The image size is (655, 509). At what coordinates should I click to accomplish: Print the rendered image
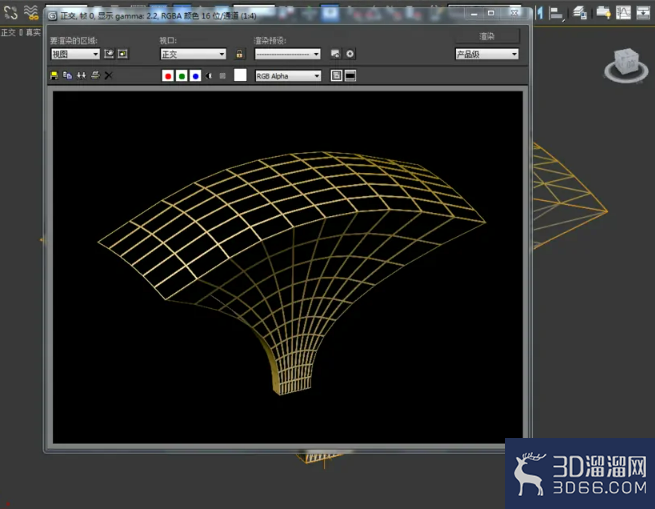pyautogui.click(x=95, y=75)
